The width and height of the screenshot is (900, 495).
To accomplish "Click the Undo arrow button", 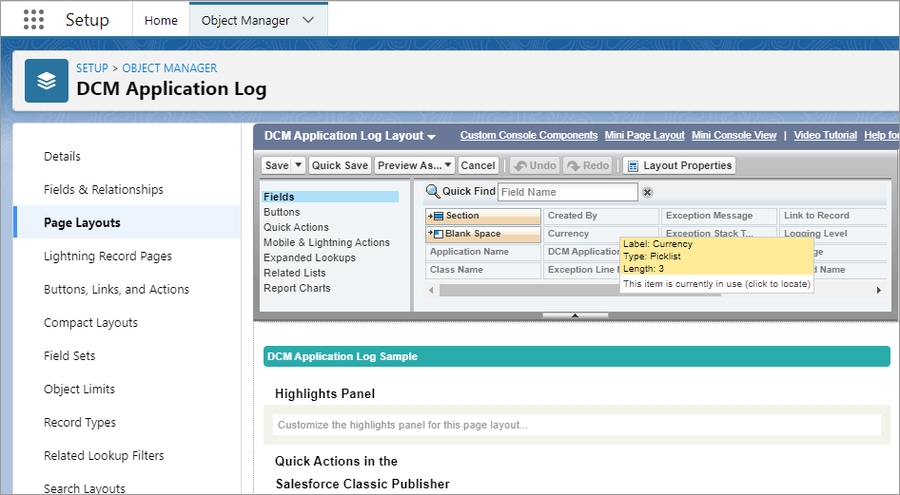I will [x=534, y=166].
